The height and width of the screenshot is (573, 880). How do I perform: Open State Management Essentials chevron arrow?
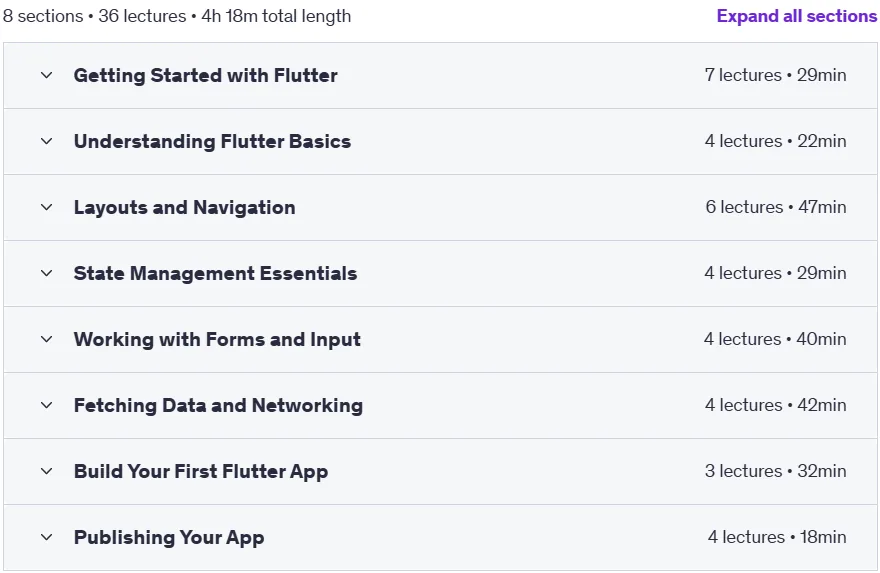(x=47, y=273)
